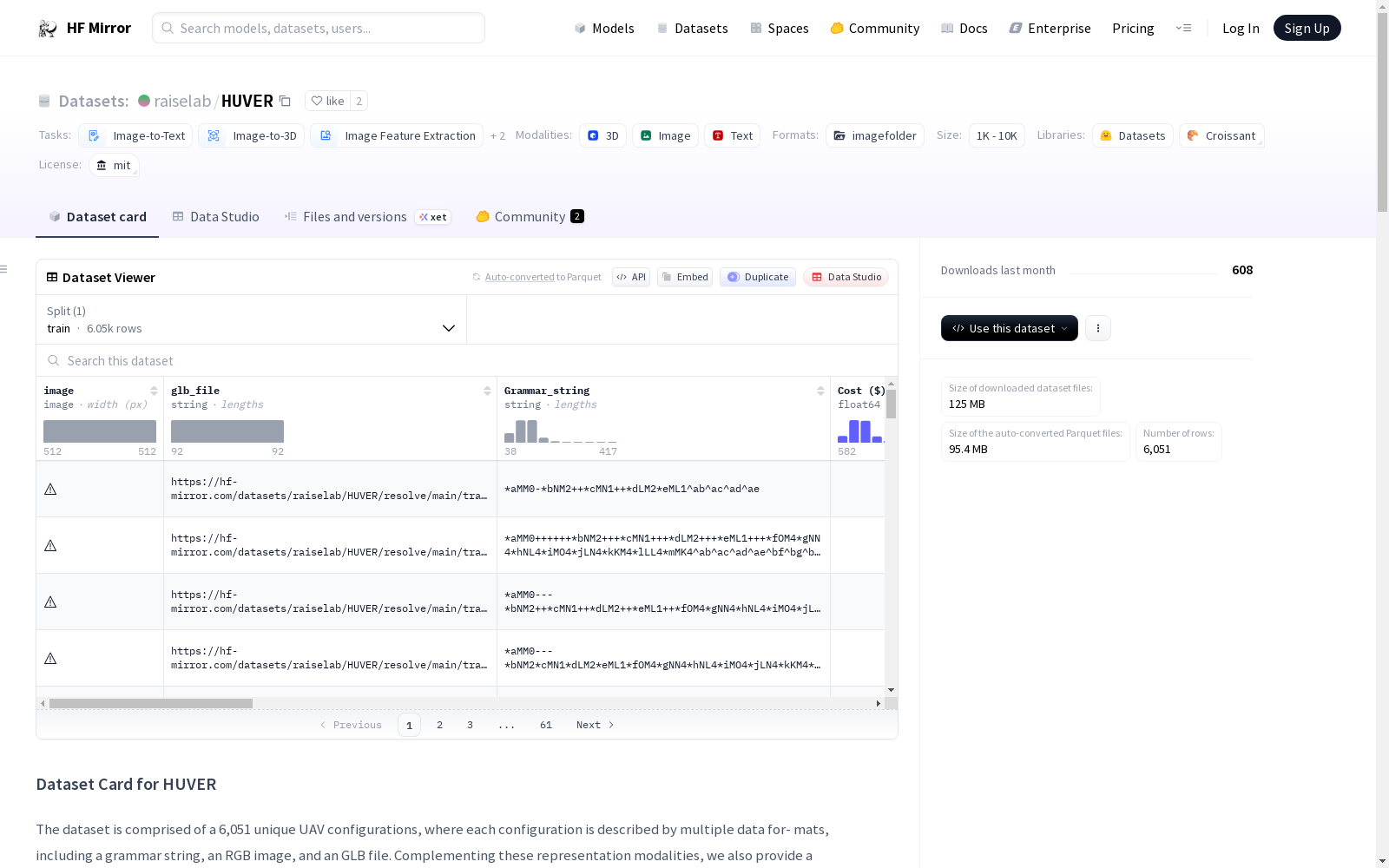
Task: Go to Spaces in top navigation
Action: click(x=780, y=29)
